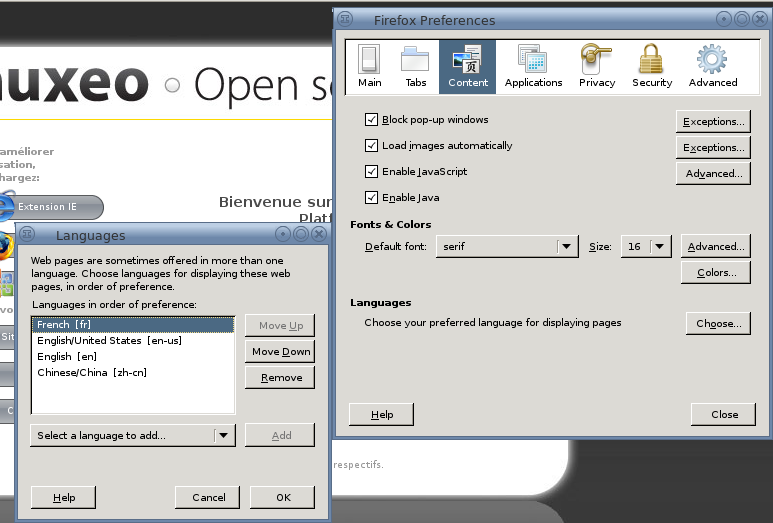This screenshot has height=523, width=773.
Task: Click the Add language button
Action: click(x=280, y=435)
